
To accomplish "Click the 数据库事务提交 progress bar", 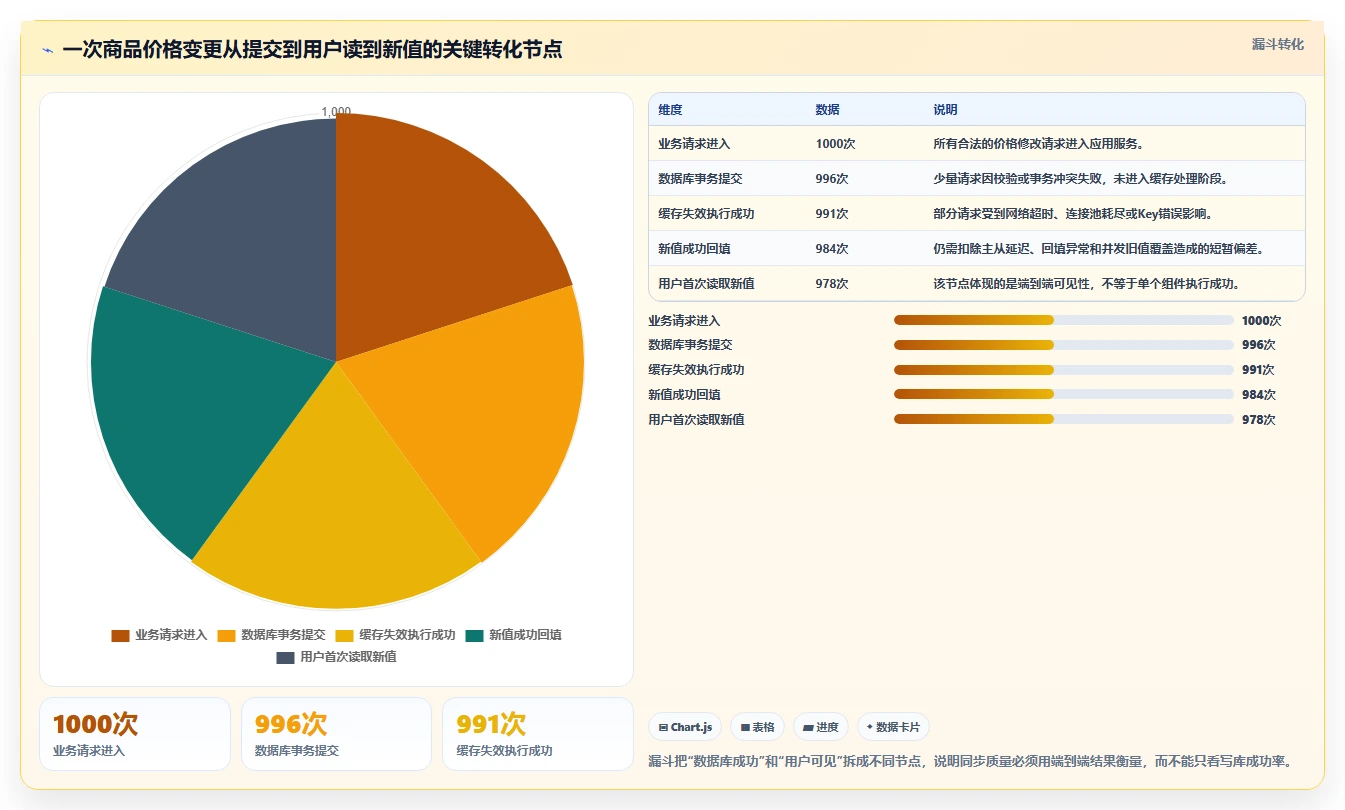I will pos(1063,345).
